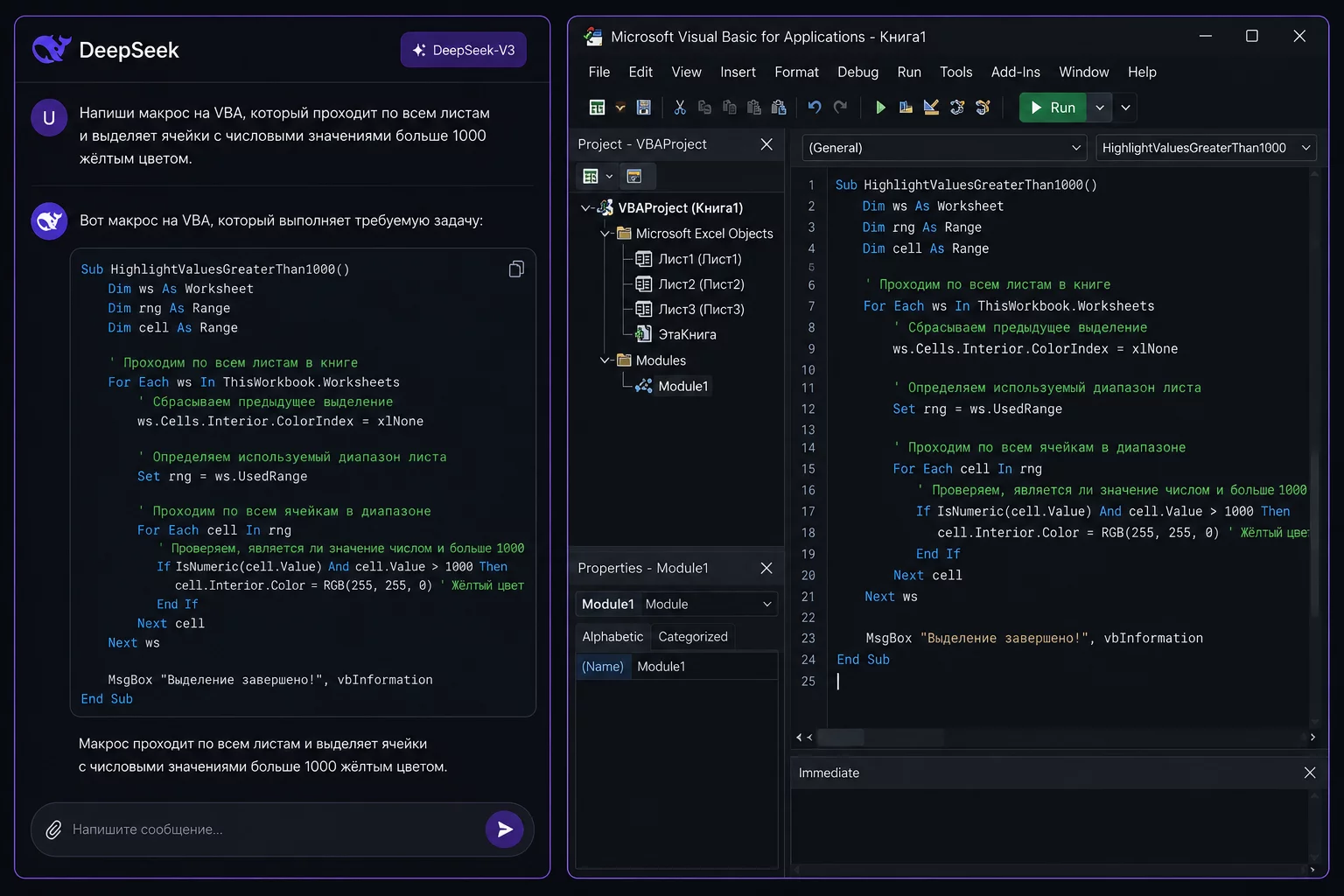This screenshot has height=896, width=1344.
Task: Open the Tools menu
Action: coord(956,73)
